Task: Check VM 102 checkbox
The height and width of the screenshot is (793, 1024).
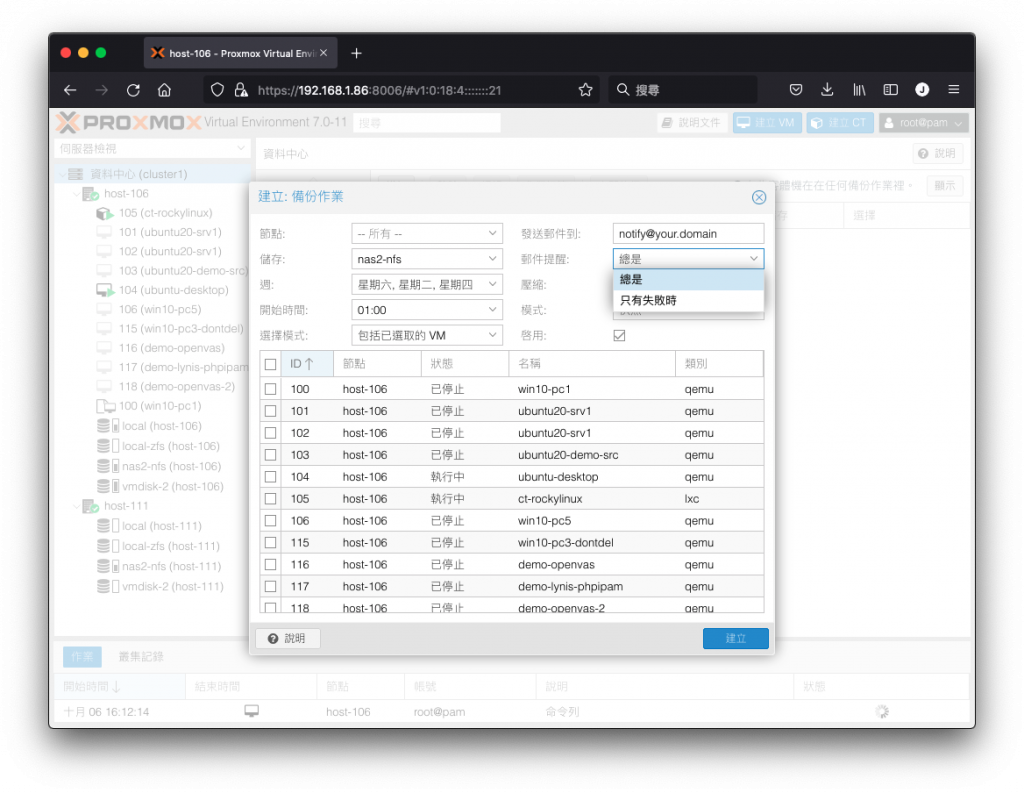Action: [270, 433]
